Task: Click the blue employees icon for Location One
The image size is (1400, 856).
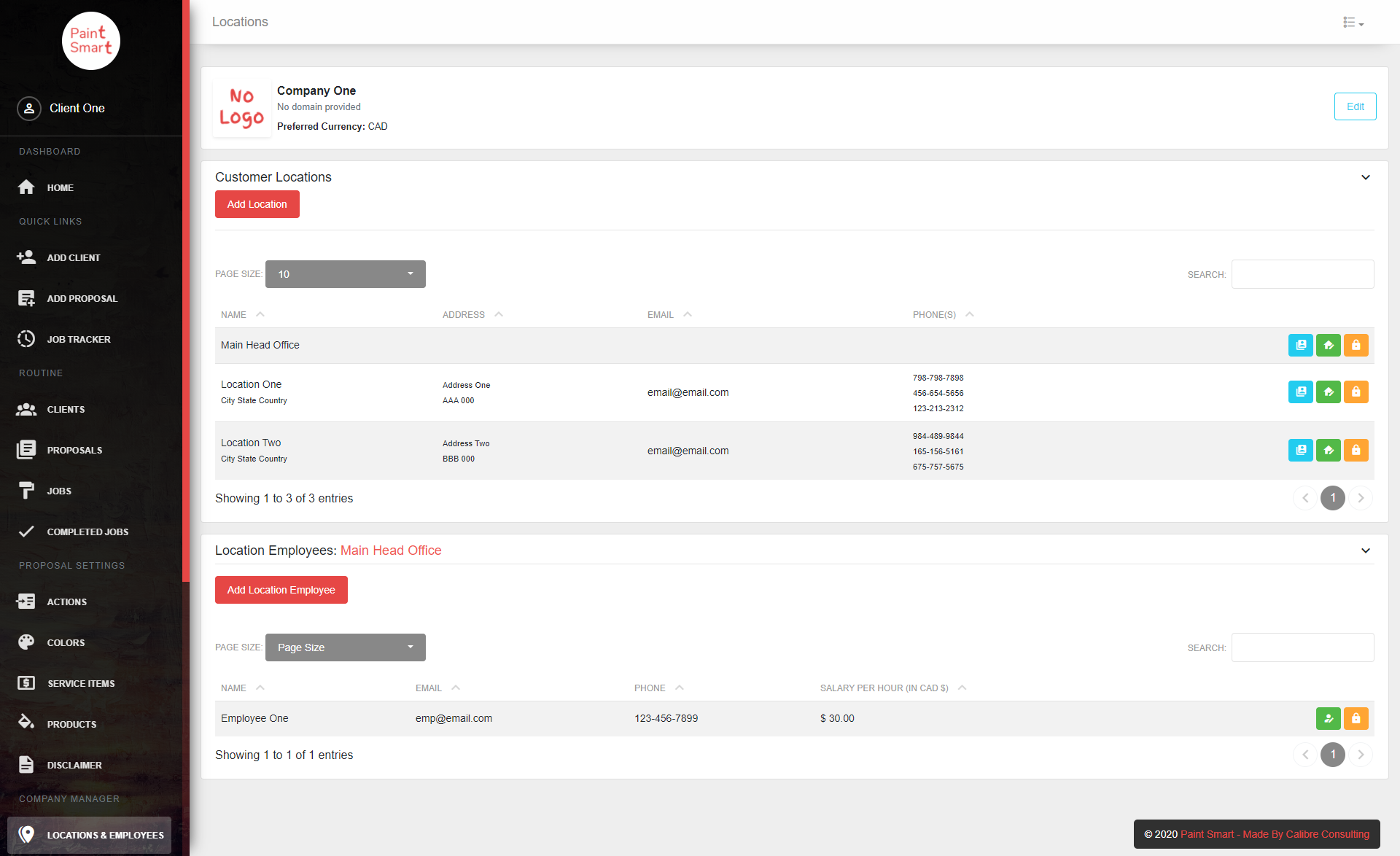Action: (1300, 392)
